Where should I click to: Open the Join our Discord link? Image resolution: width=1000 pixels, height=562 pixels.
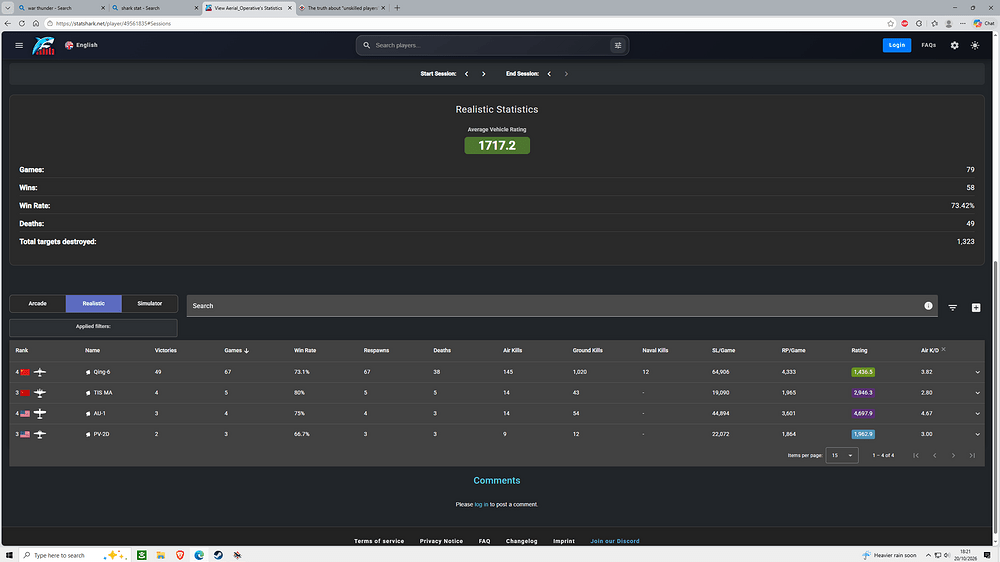615,541
